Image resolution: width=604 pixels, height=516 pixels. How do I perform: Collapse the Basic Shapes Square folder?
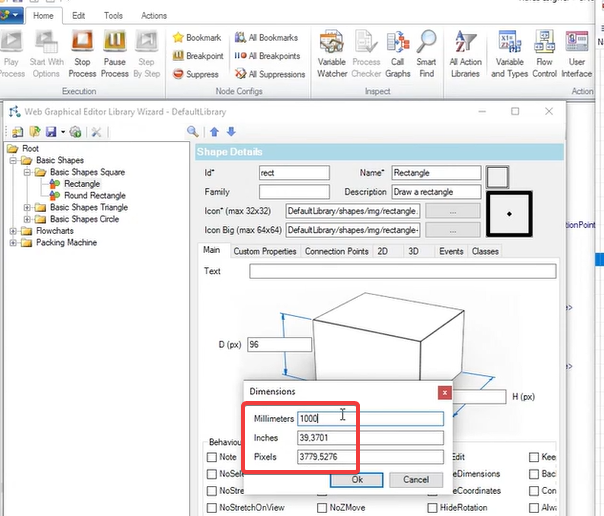(27, 172)
